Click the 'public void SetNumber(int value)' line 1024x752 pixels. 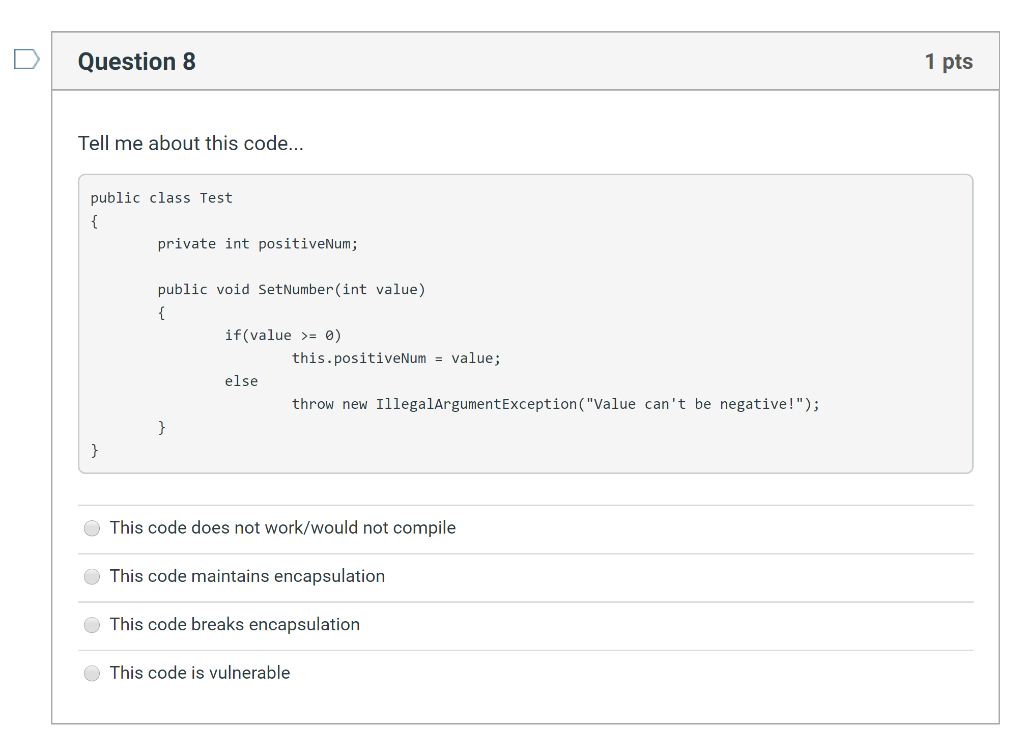(x=291, y=290)
